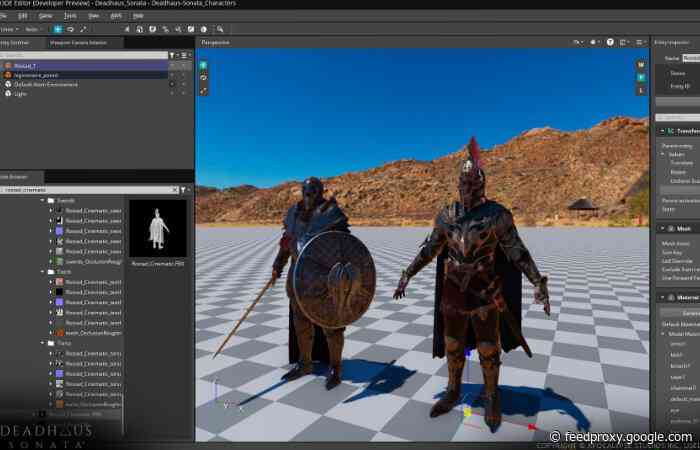700x450 pixels.
Task: Click the white square icon in toolbar
Action: click(x=191, y=29)
